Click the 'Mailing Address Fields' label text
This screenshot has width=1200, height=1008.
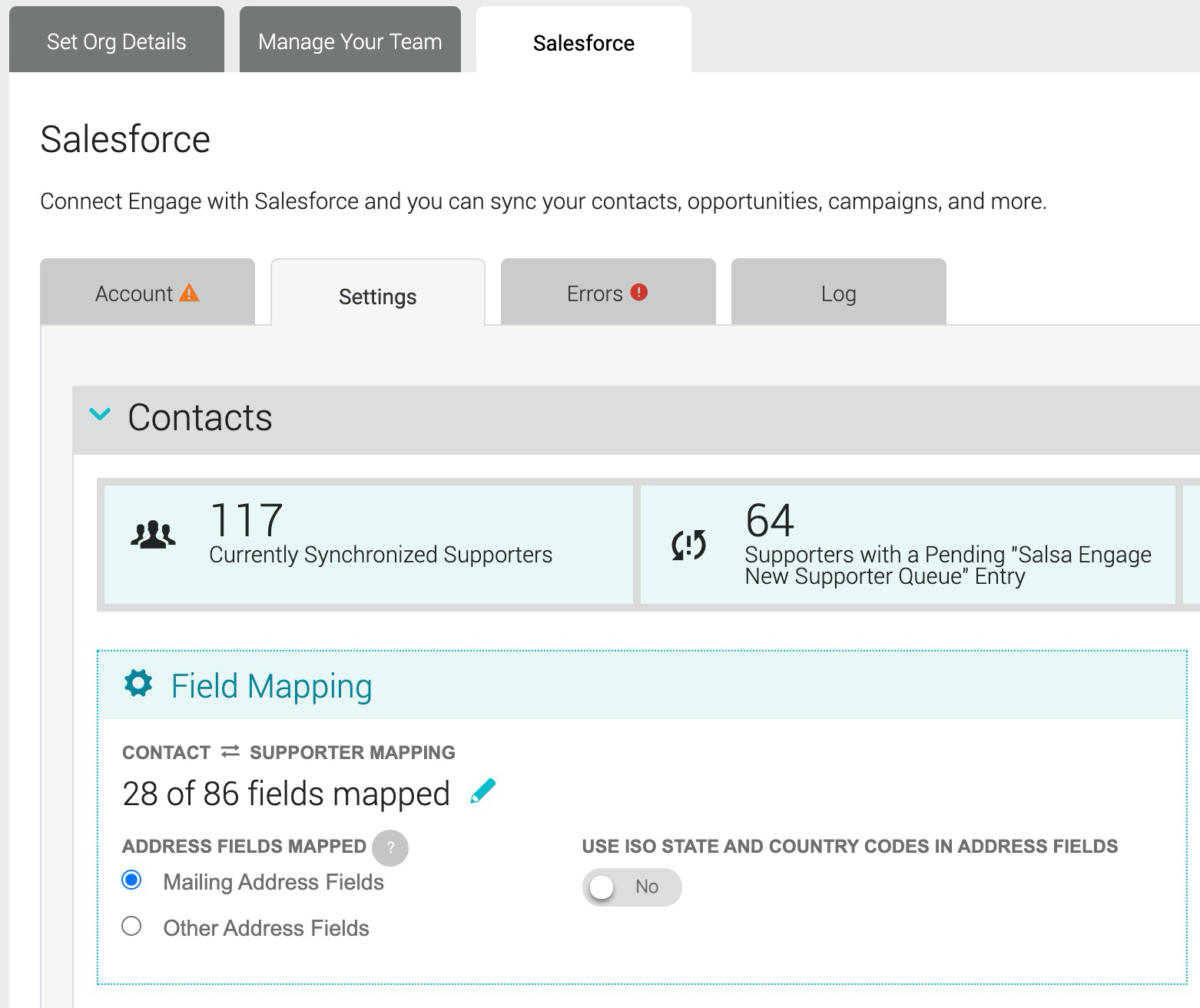[x=273, y=882]
